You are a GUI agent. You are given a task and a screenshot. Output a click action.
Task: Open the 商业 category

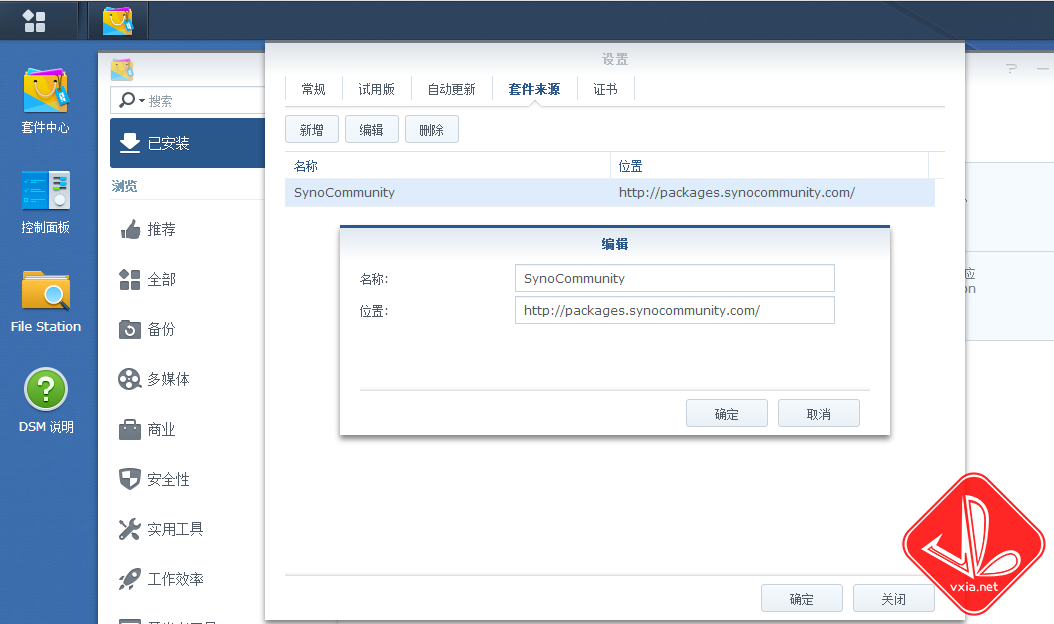point(188,429)
